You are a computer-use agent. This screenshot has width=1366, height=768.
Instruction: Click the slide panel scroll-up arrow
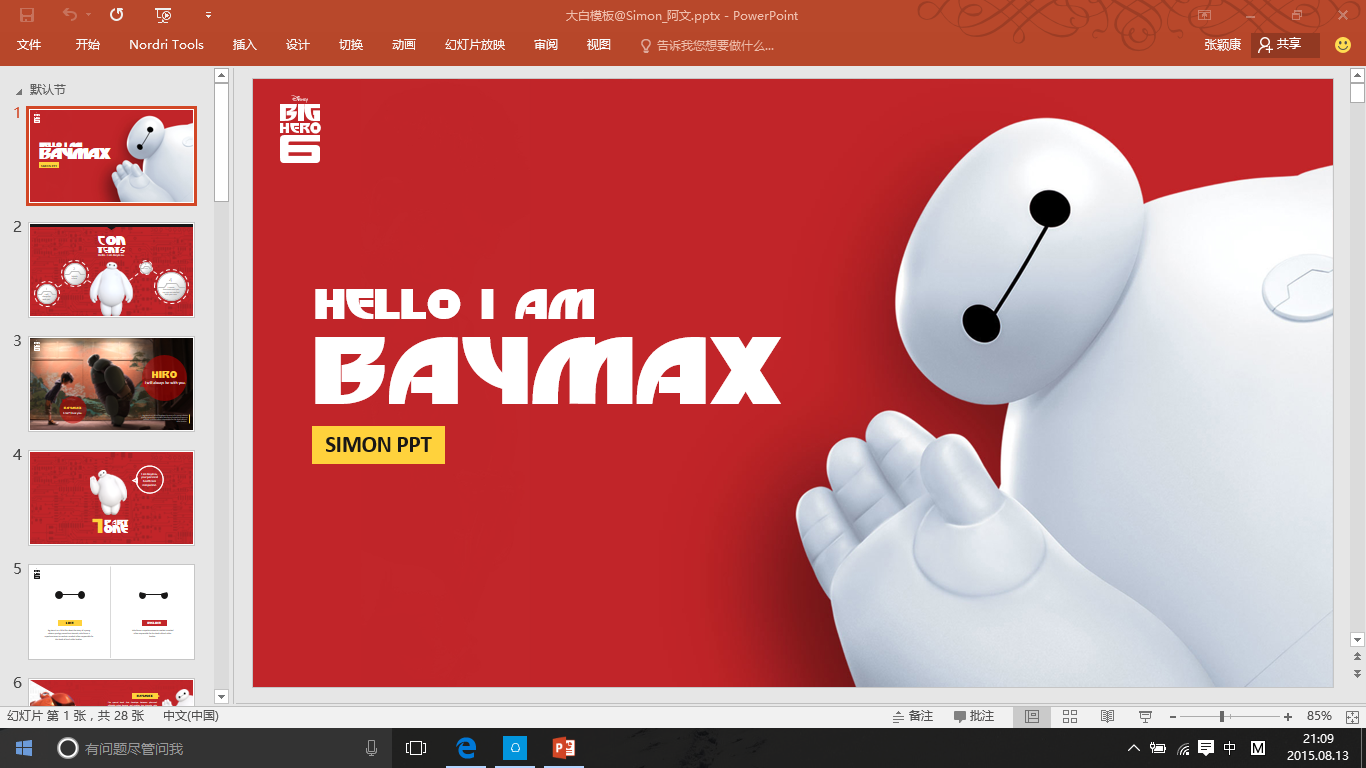pos(222,76)
